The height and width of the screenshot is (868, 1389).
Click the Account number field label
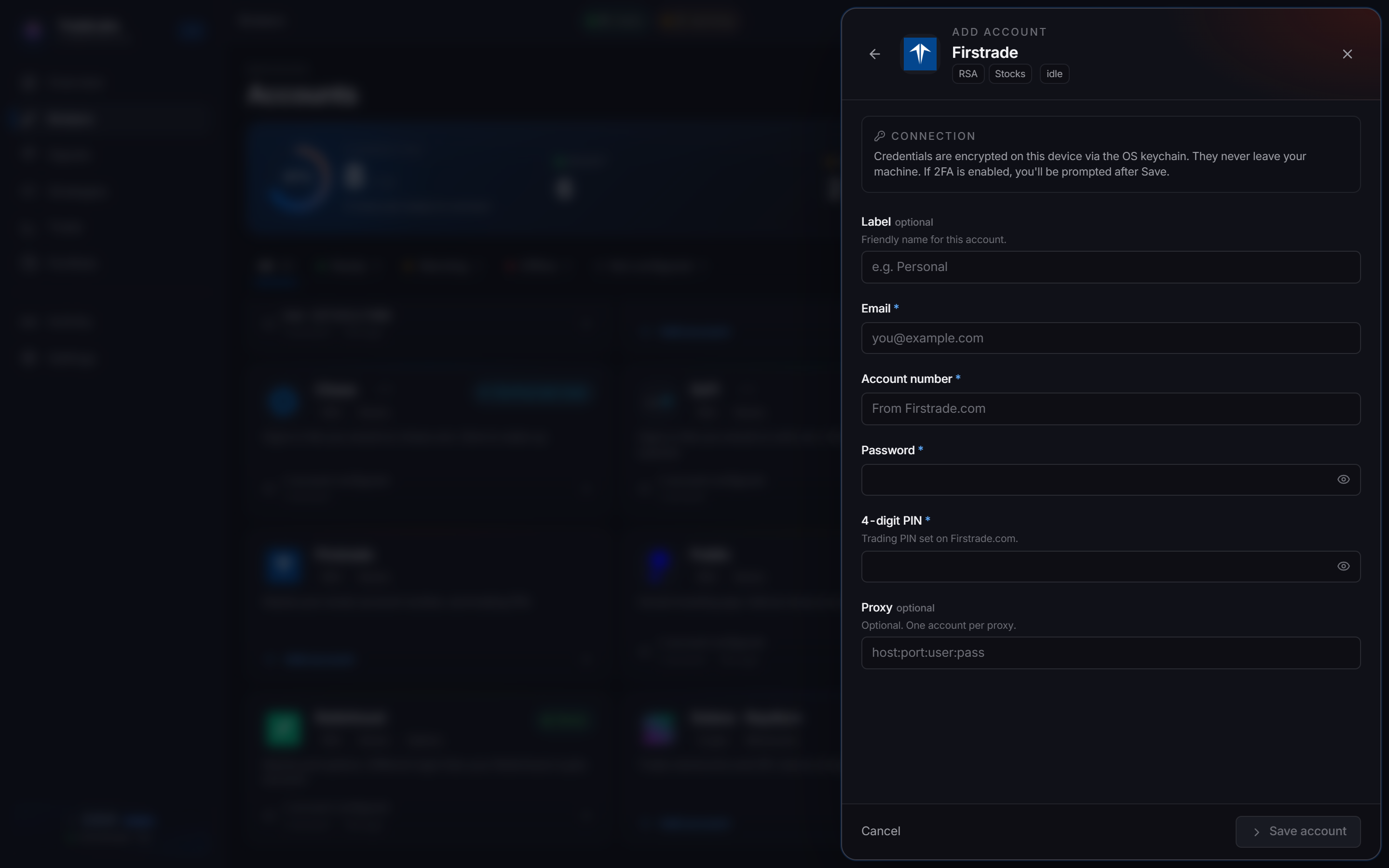click(x=906, y=380)
